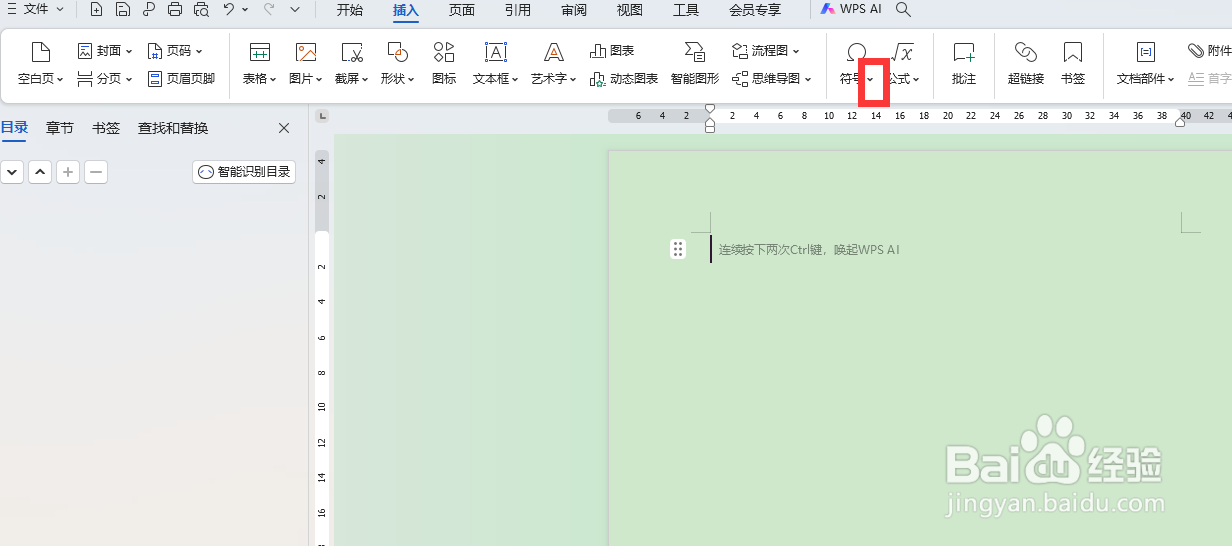Image resolution: width=1232 pixels, height=546 pixels.
Task: Switch to the 页面 tab
Action: pos(462,10)
